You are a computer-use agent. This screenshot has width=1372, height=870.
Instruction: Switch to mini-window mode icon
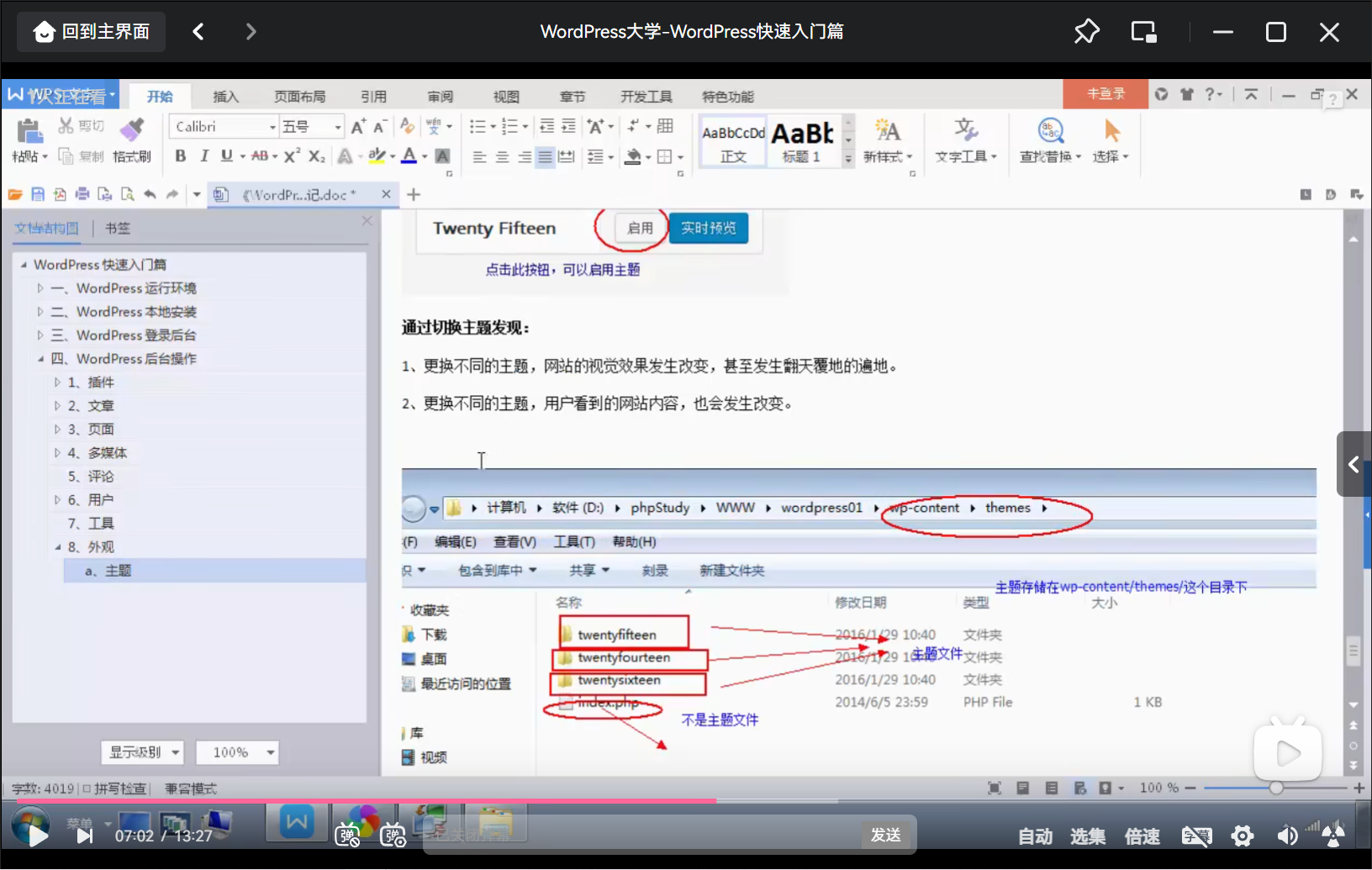[x=1143, y=32]
